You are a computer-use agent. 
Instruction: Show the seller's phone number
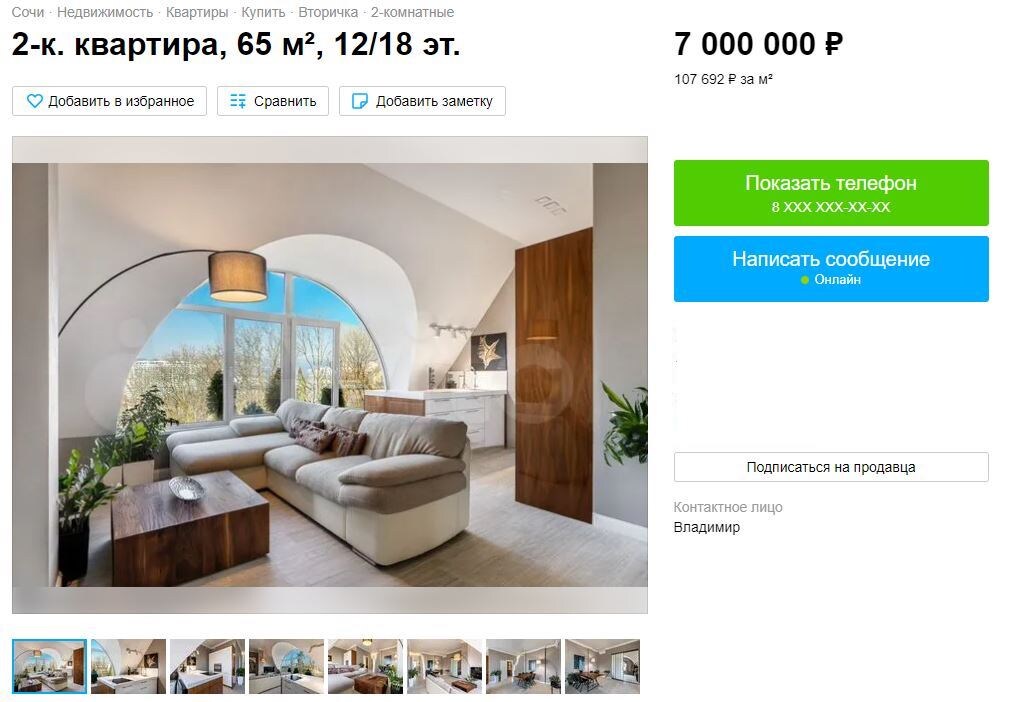click(831, 193)
